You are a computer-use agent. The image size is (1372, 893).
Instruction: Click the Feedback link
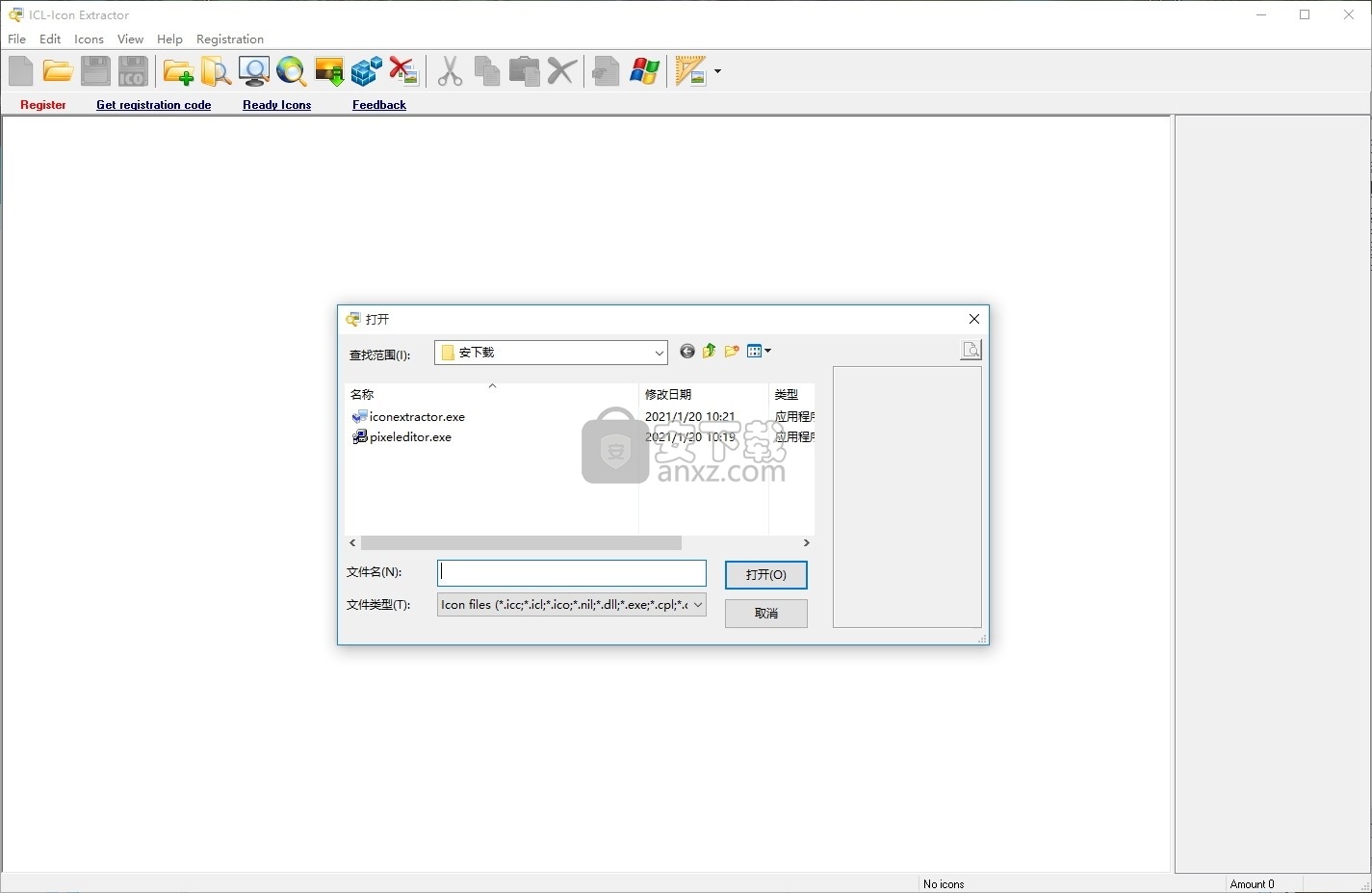click(x=379, y=105)
